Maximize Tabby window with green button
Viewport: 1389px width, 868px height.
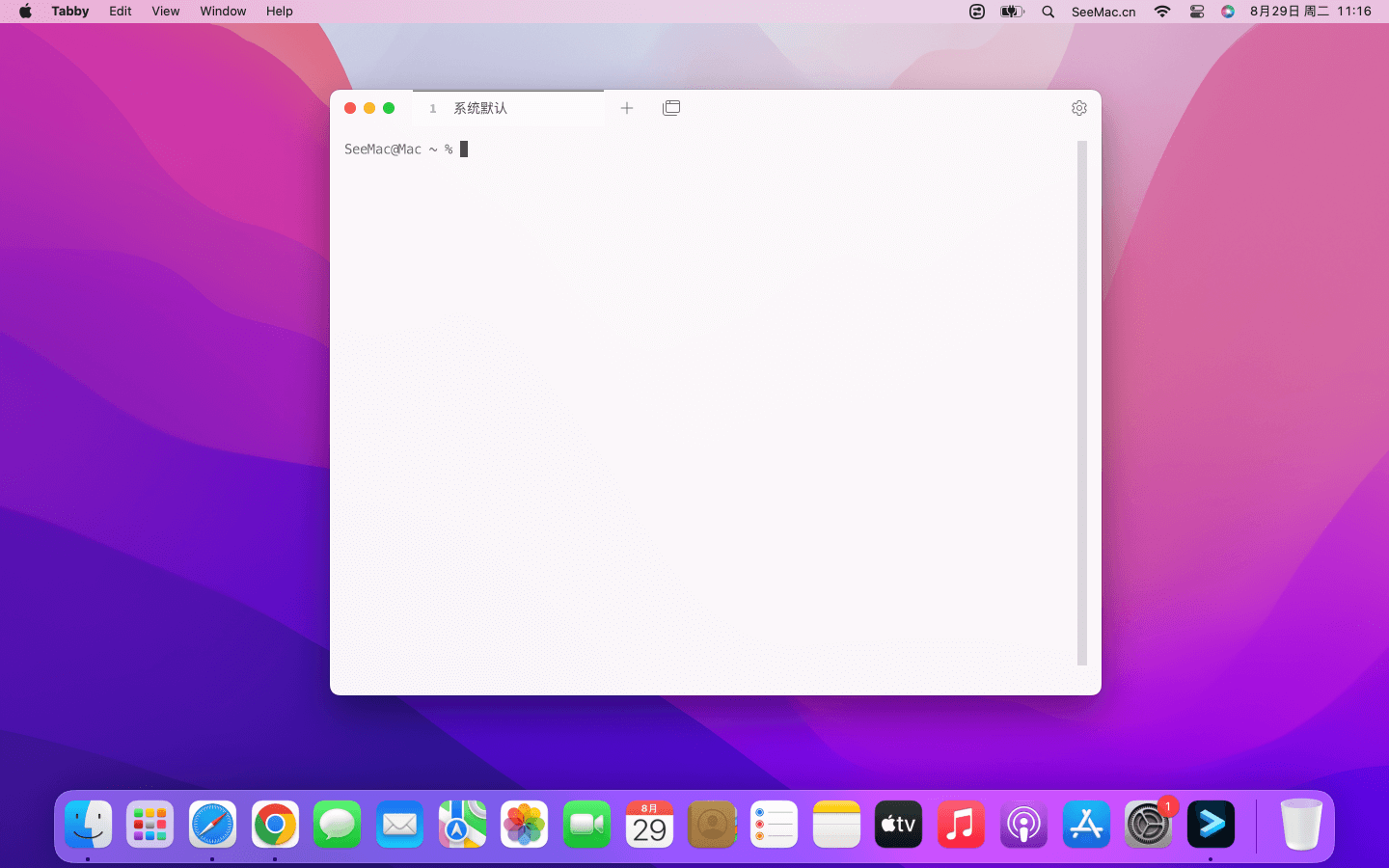click(x=389, y=108)
